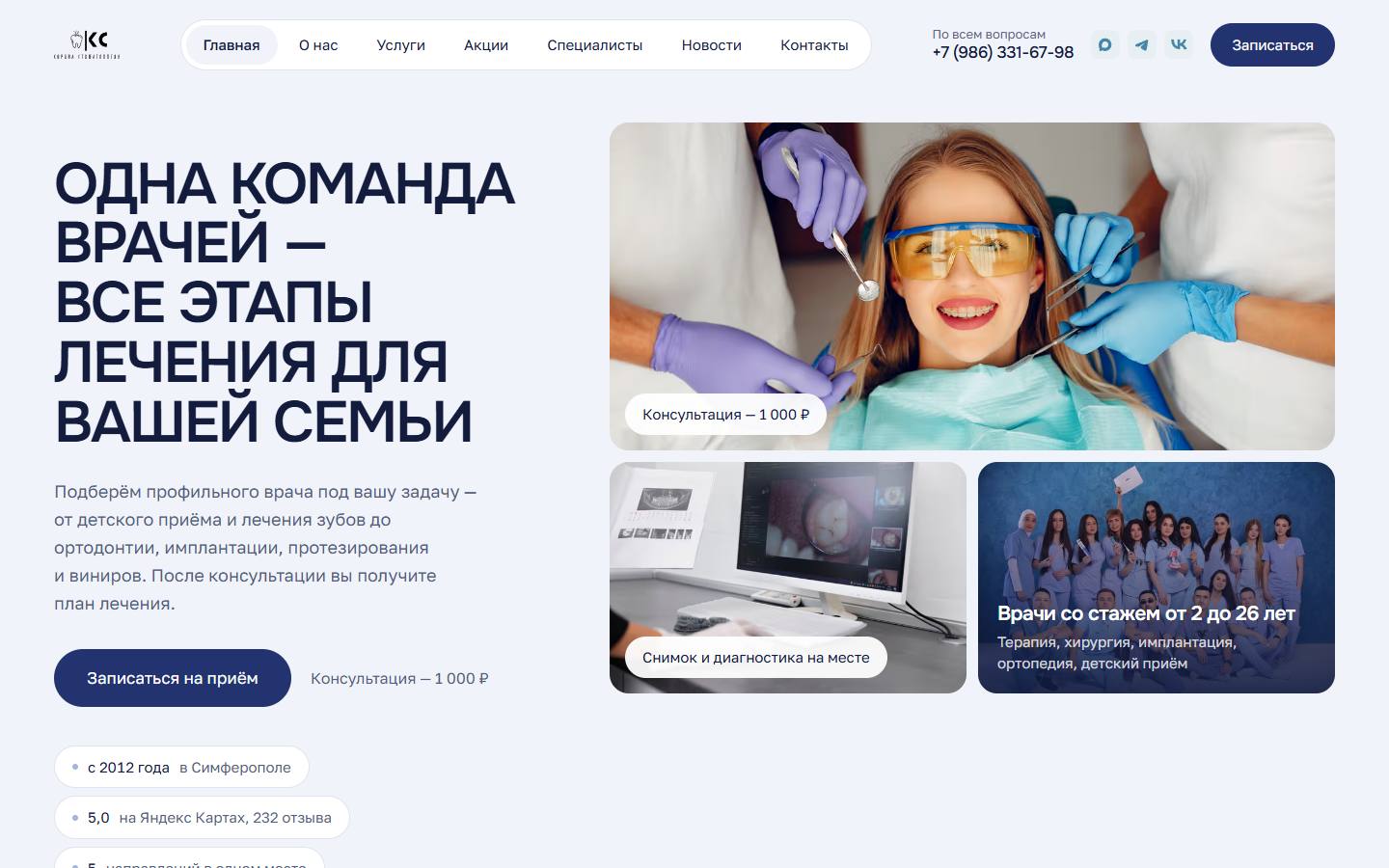
Task: Click the По всем вопросам label
Action: pyautogui.click(x=989, y=34)
